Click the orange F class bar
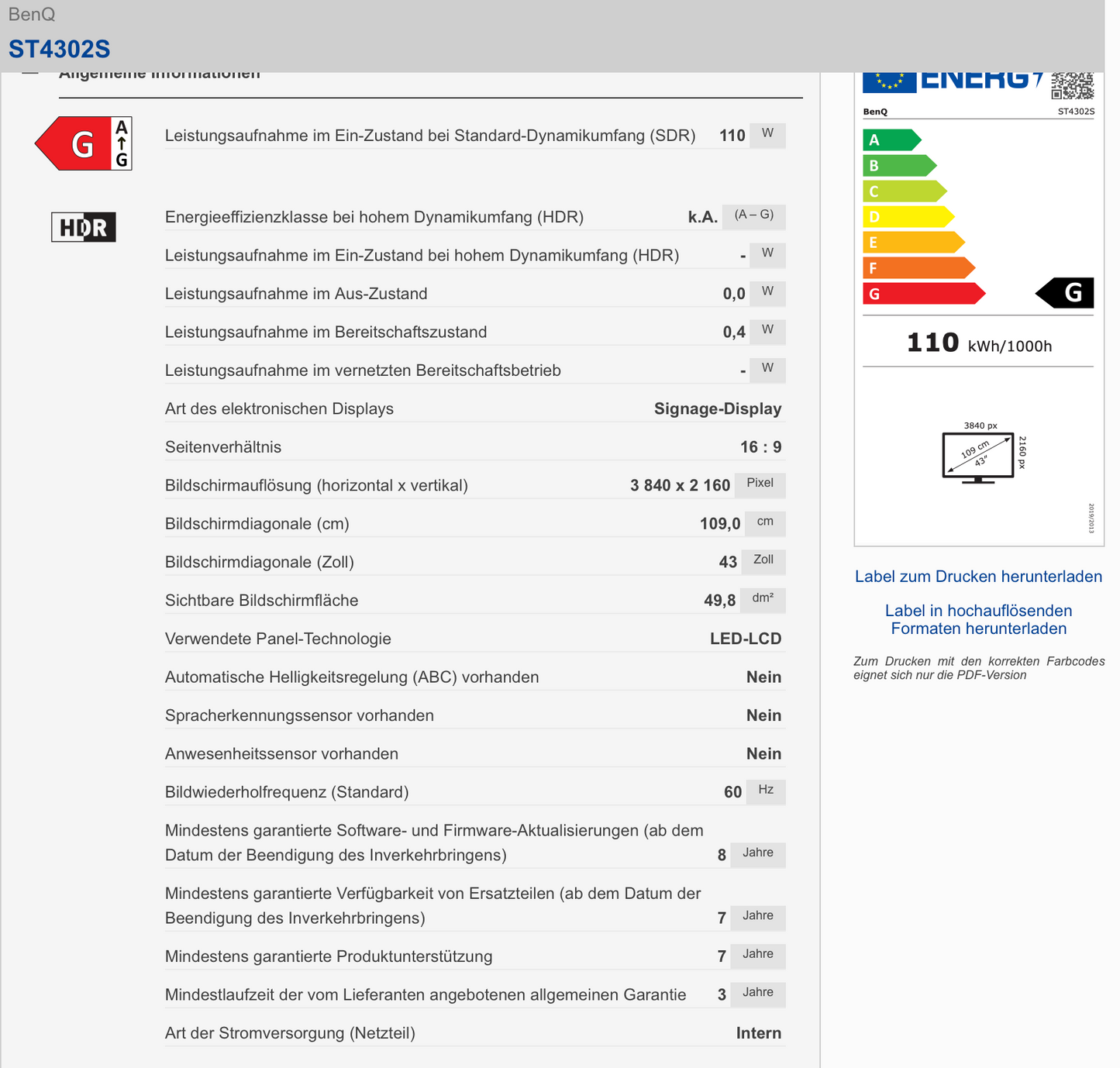This screenshot has width=1120, height=1068. [918, 268]
